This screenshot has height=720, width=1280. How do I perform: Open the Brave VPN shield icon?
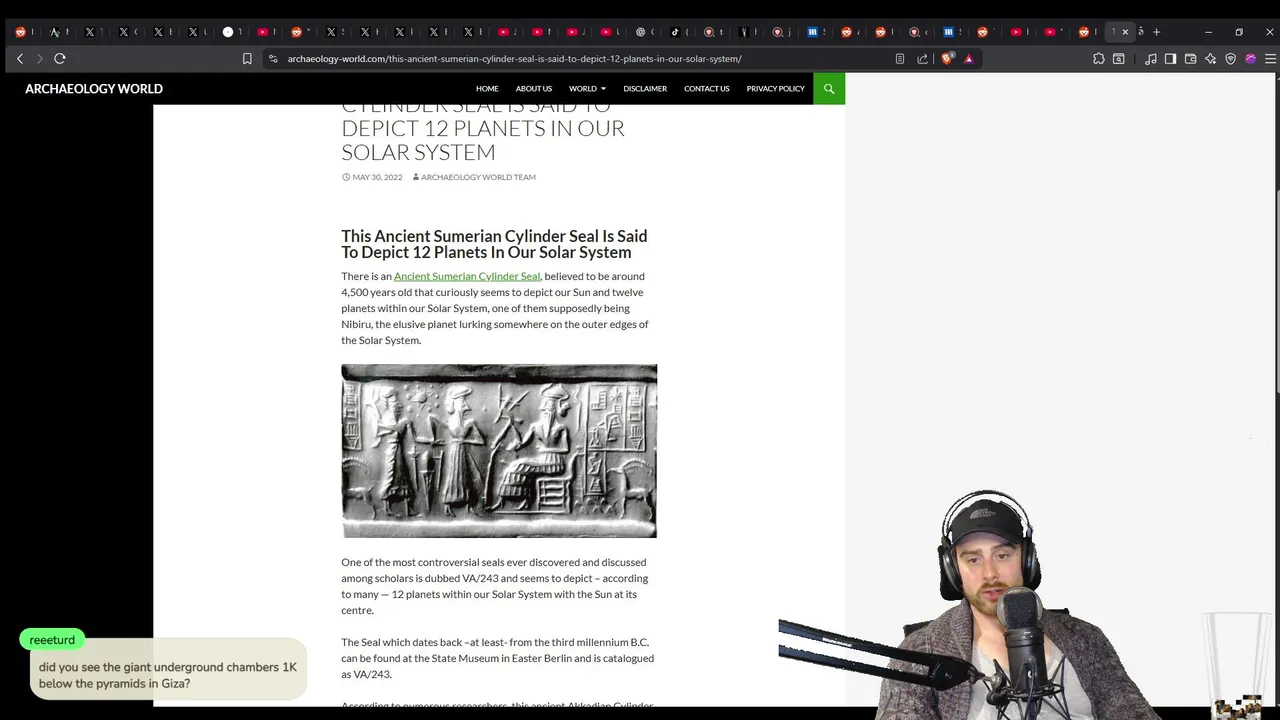1231,59
